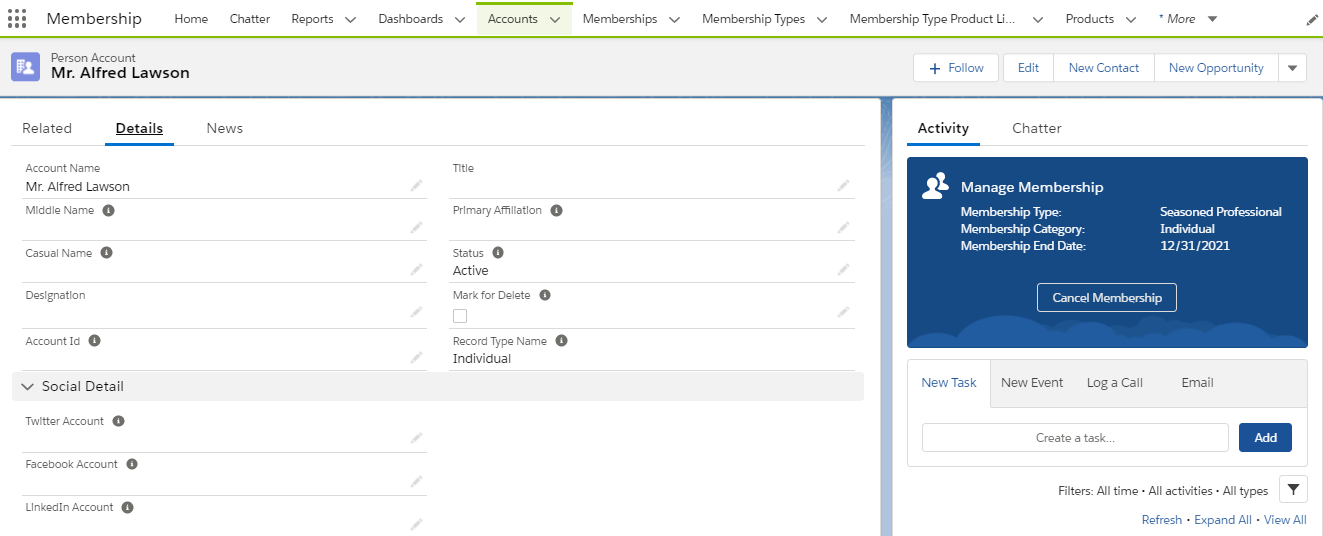
Task: Collapse the Social Detail section
Action: (x=28, y=387)
